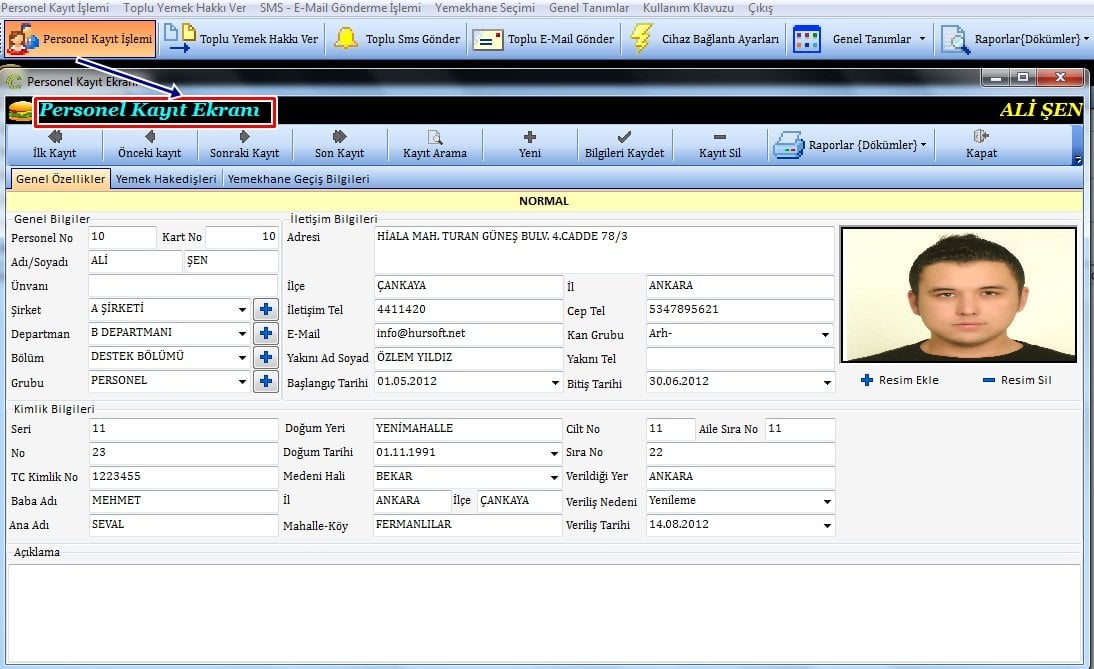Go to first record with İlk Kayıt
1094x669 pixels.
[x=54, y=145]
